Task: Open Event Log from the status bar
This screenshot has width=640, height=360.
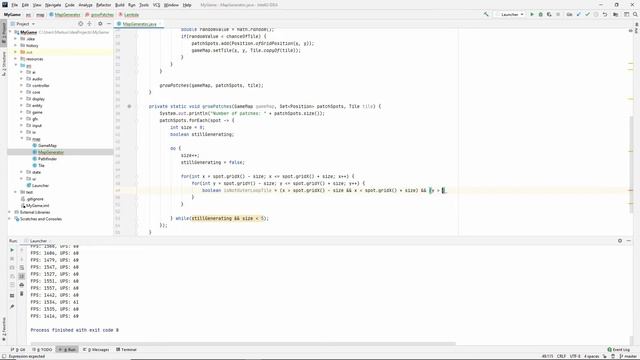Action: pos(618,350)
